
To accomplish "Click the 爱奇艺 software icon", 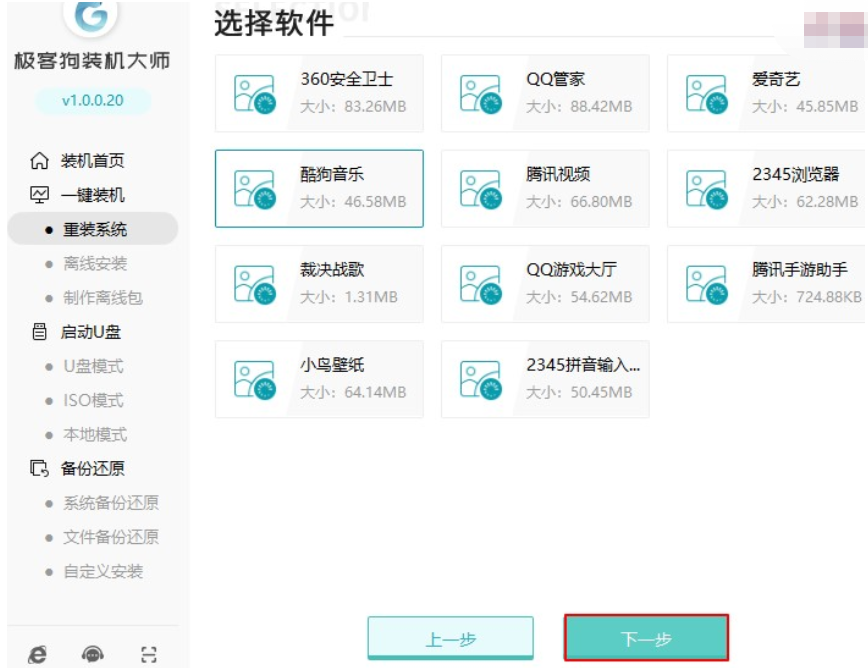I will click(x=707, y=94).
